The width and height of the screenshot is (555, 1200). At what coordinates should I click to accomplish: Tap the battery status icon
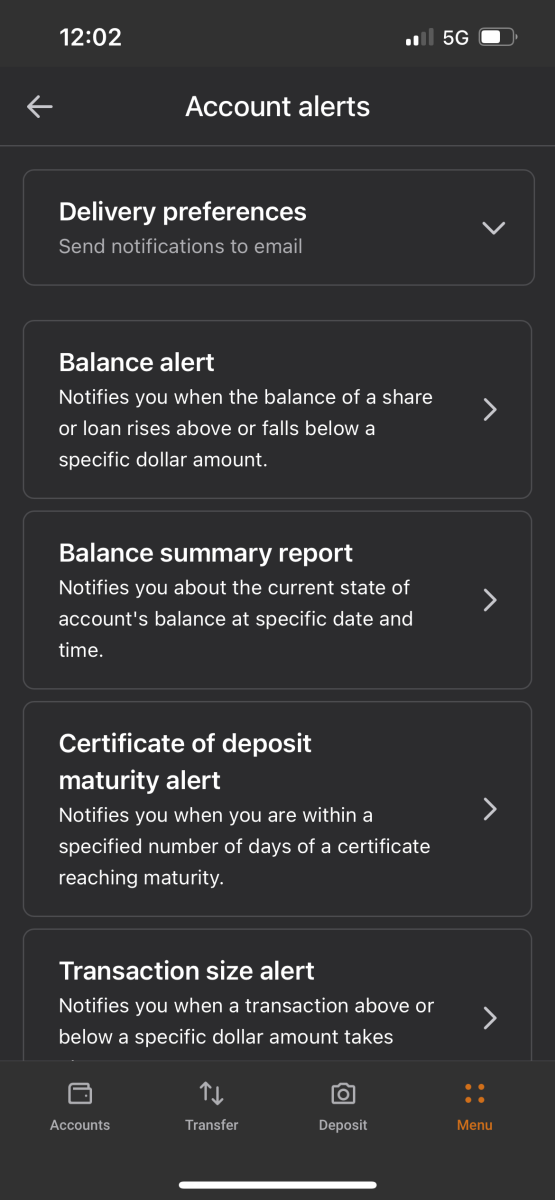coord(498,38)
